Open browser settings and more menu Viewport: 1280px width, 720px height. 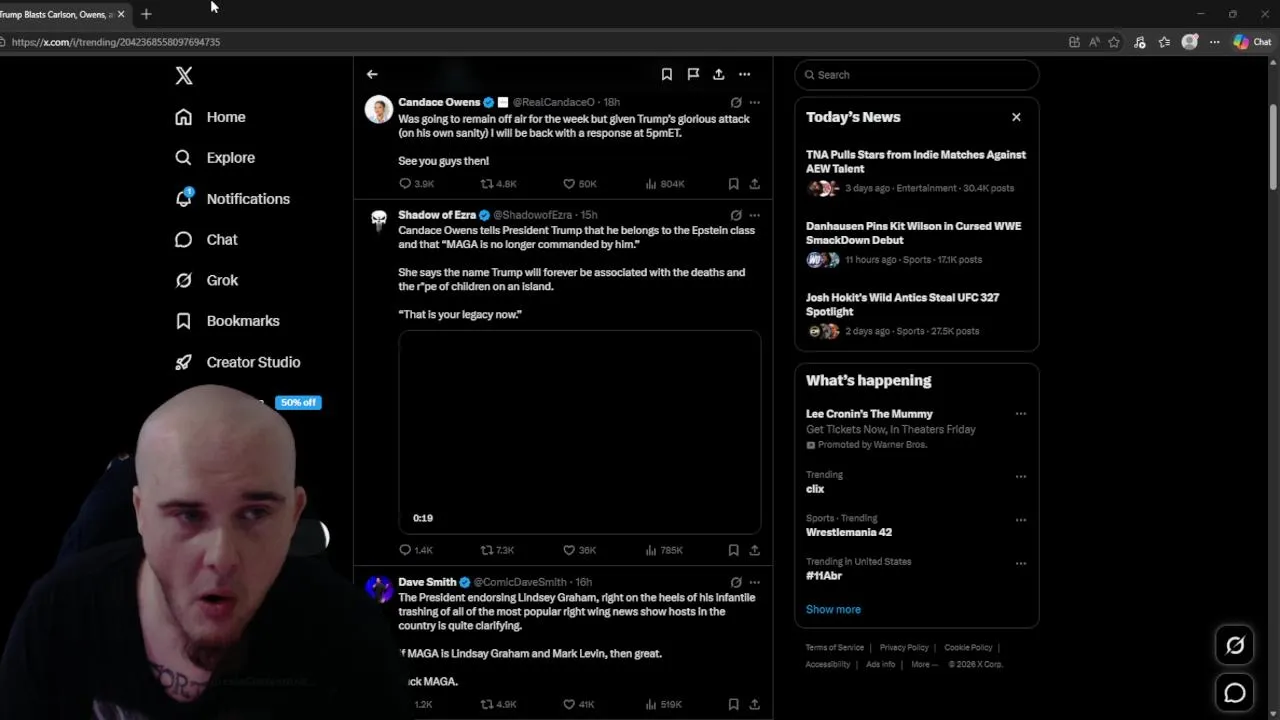pos(1214,42)
